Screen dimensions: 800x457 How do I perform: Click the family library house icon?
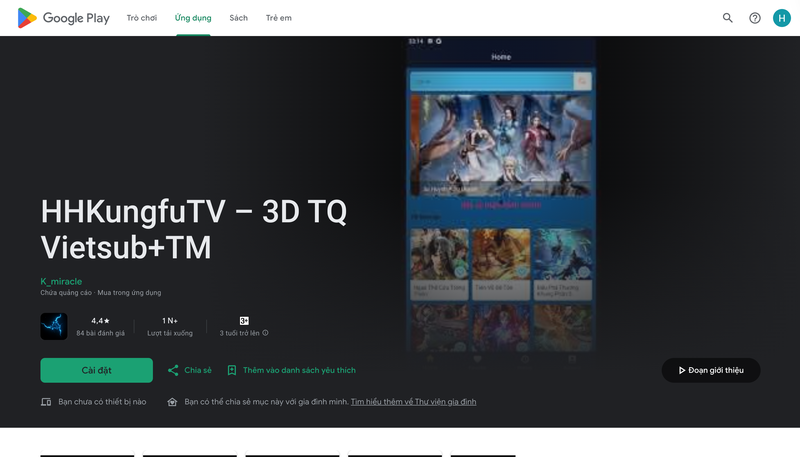pos(172,402)
